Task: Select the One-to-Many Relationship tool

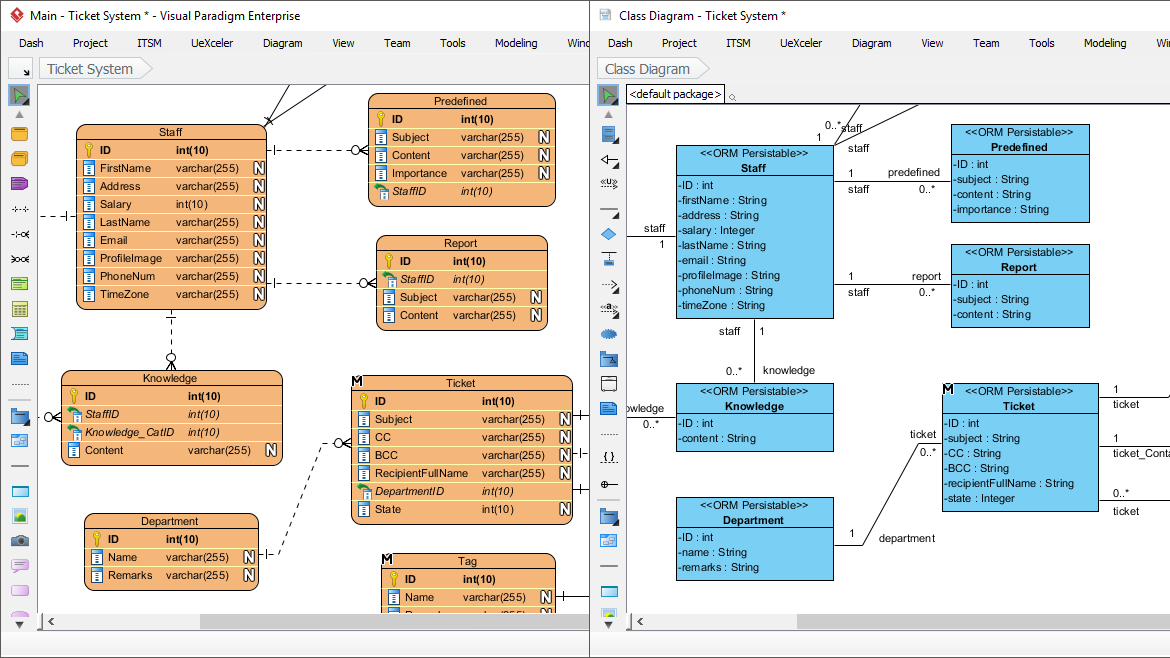Action: coord(18,234)
